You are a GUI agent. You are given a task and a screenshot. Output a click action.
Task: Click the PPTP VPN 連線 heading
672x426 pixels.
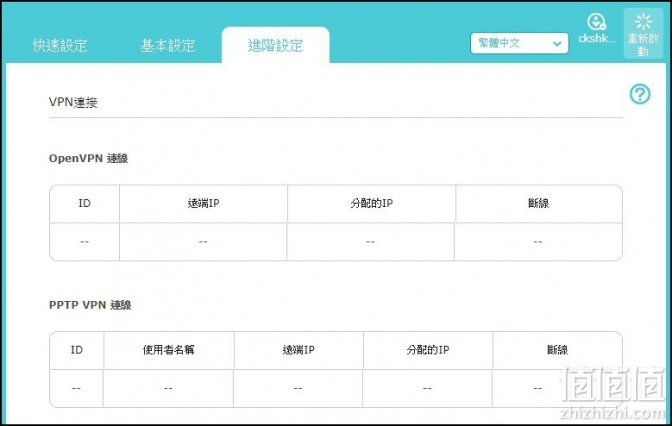(x=90, y=305)
